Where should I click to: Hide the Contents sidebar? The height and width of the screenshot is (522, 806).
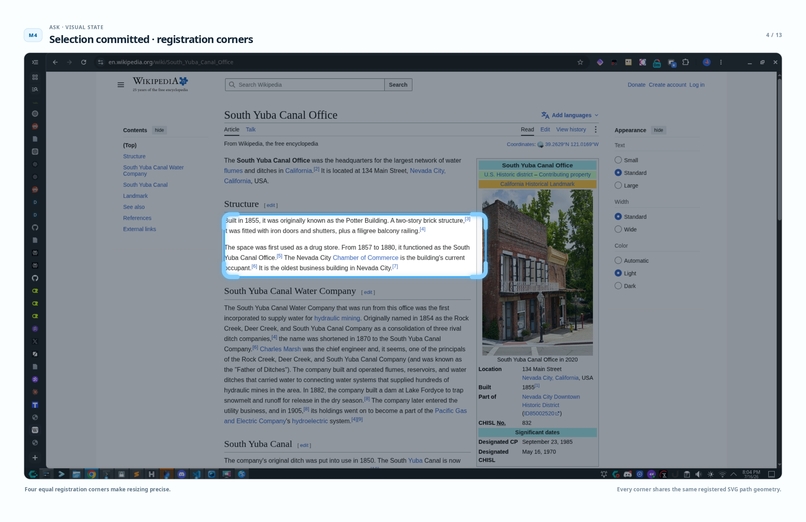pos(159,130)
